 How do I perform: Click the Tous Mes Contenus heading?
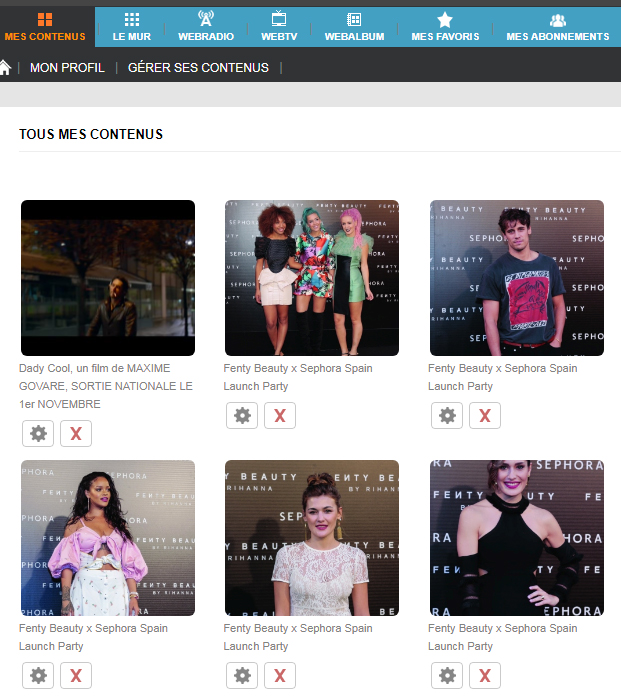click(91, 134)
